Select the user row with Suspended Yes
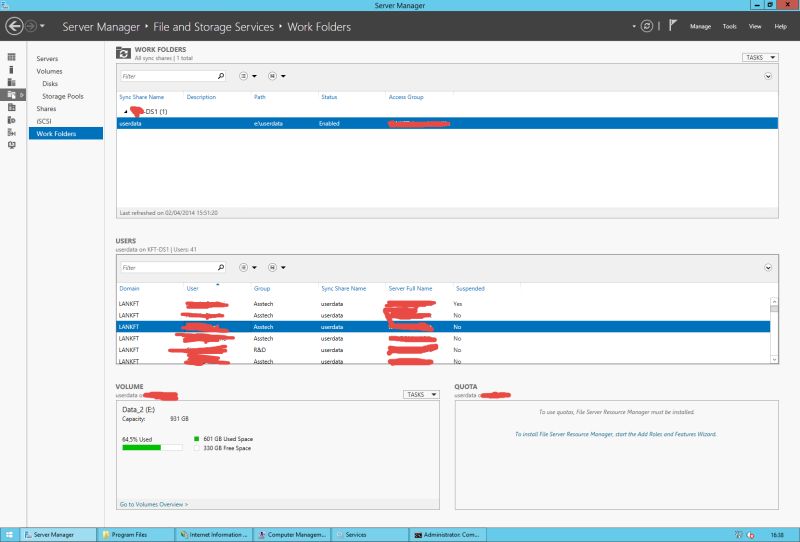This screenshot has height=542, width=800. (x=443, y=304)
